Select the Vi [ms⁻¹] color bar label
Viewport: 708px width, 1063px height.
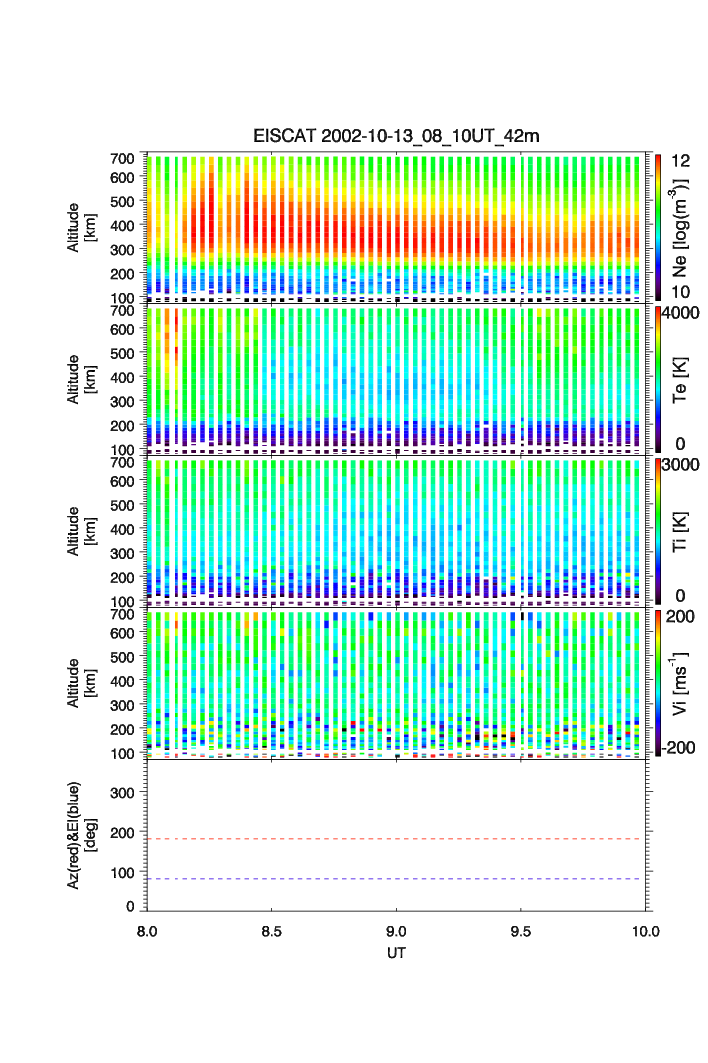680,683
